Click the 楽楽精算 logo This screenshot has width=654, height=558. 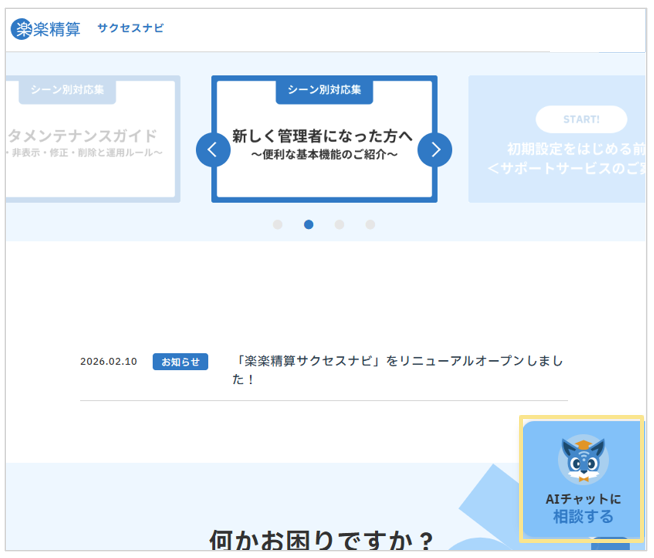pos(45,29)
